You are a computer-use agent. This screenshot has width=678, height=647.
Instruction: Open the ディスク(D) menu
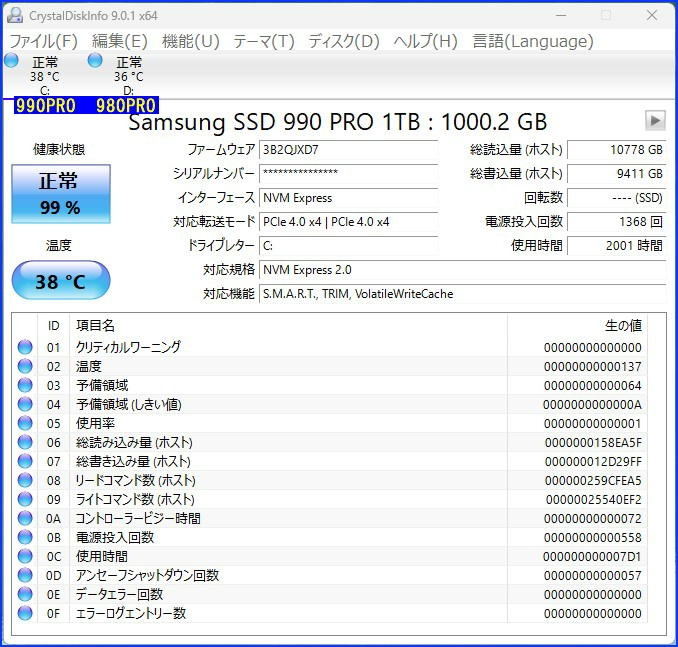[344, 41]
